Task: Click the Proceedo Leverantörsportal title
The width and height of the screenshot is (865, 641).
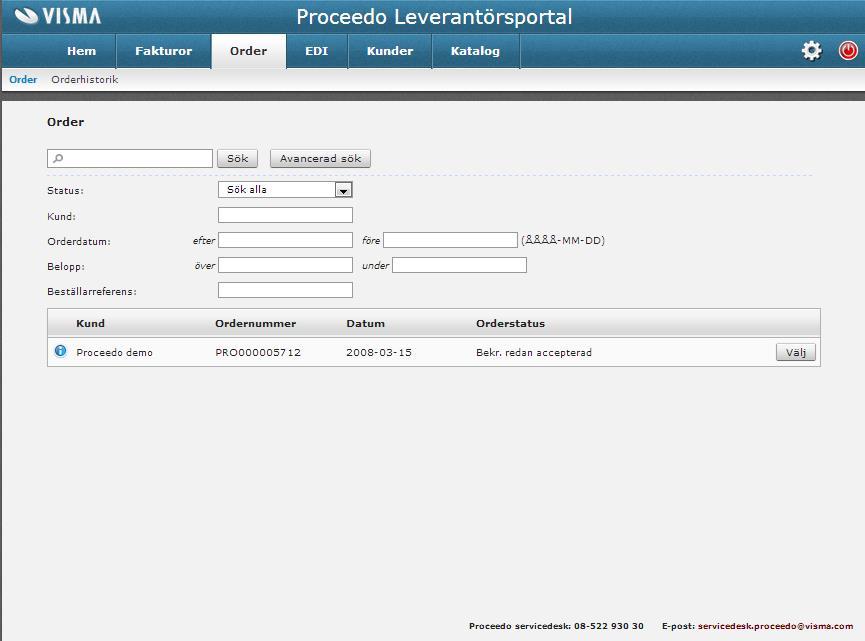Action: pos(434,17)
